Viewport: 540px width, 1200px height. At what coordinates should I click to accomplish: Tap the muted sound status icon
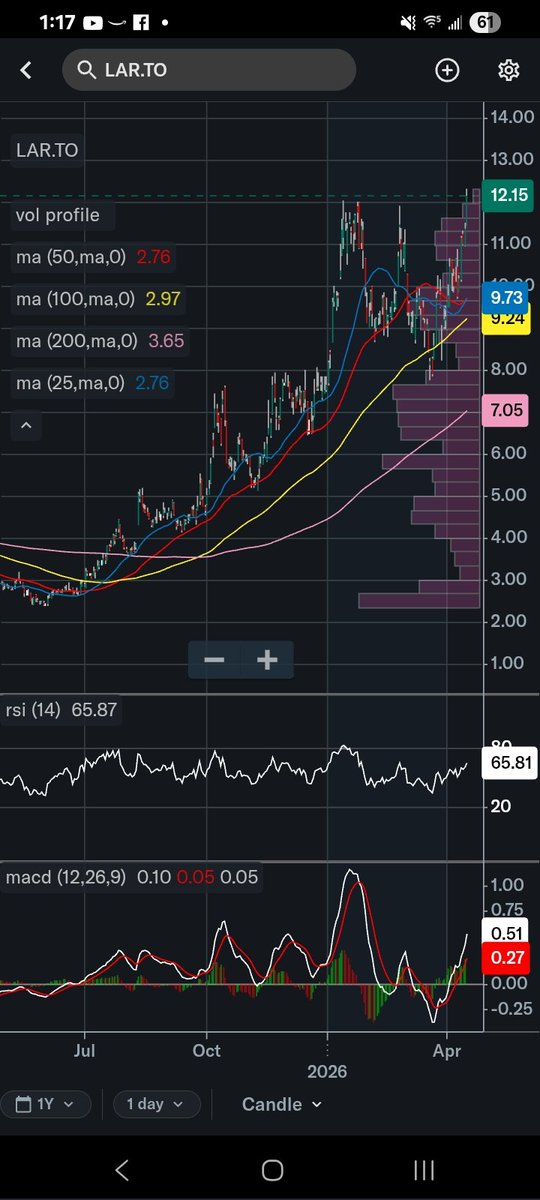coord(407,21)
